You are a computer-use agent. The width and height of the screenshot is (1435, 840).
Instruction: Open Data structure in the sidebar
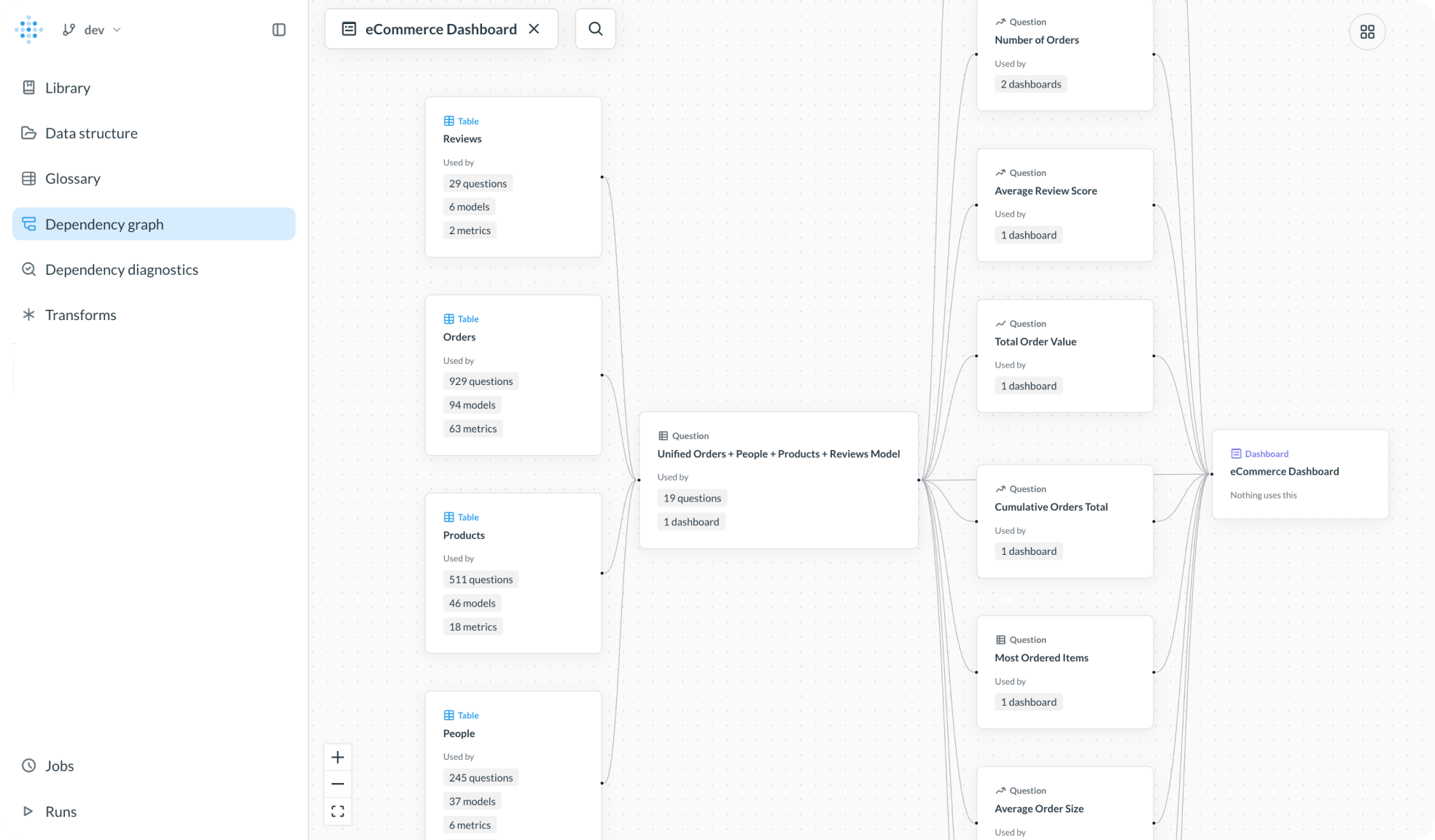[x=91, y=133]
